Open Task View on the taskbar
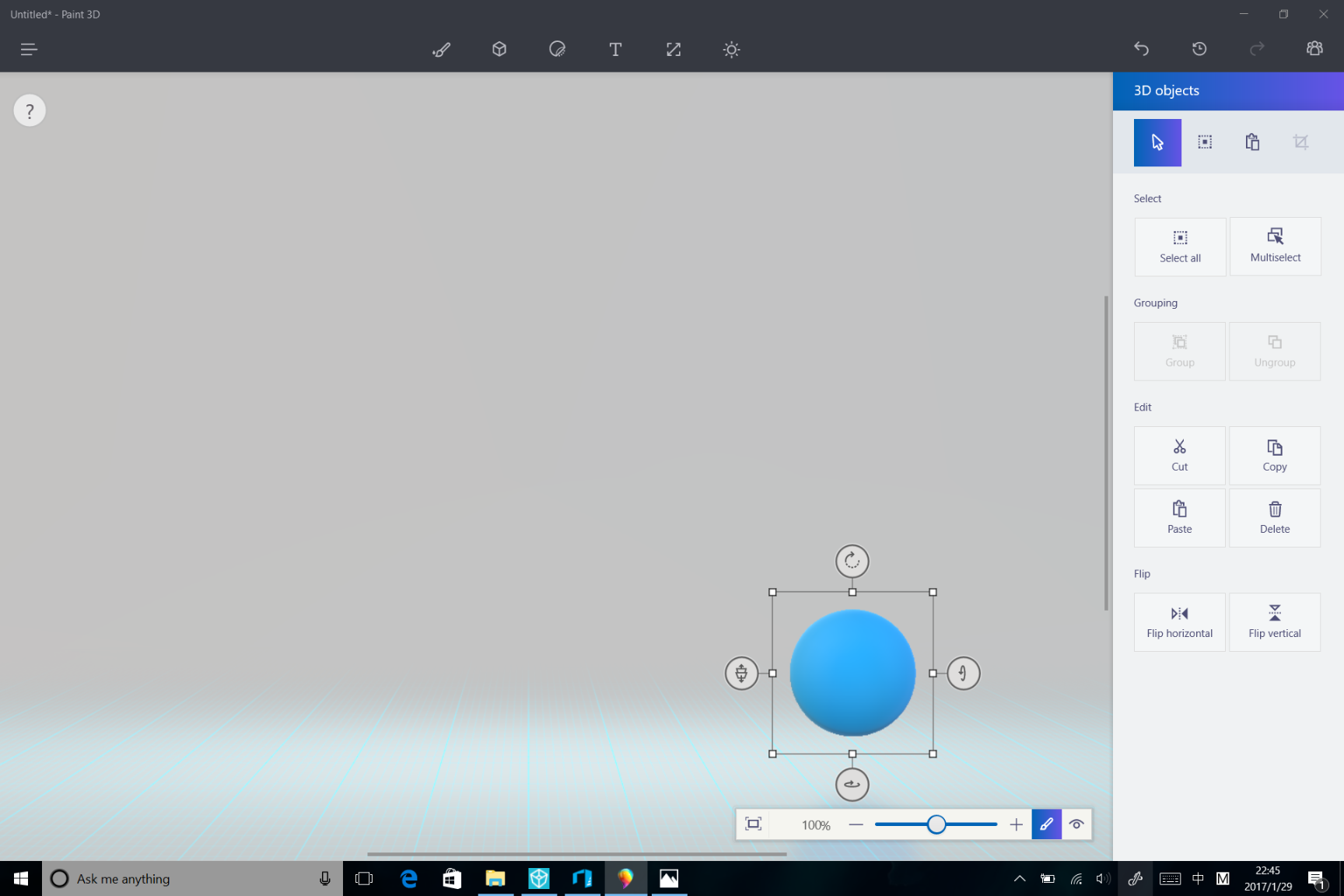Screen dimensions: 1344x896 pos(363,879)
